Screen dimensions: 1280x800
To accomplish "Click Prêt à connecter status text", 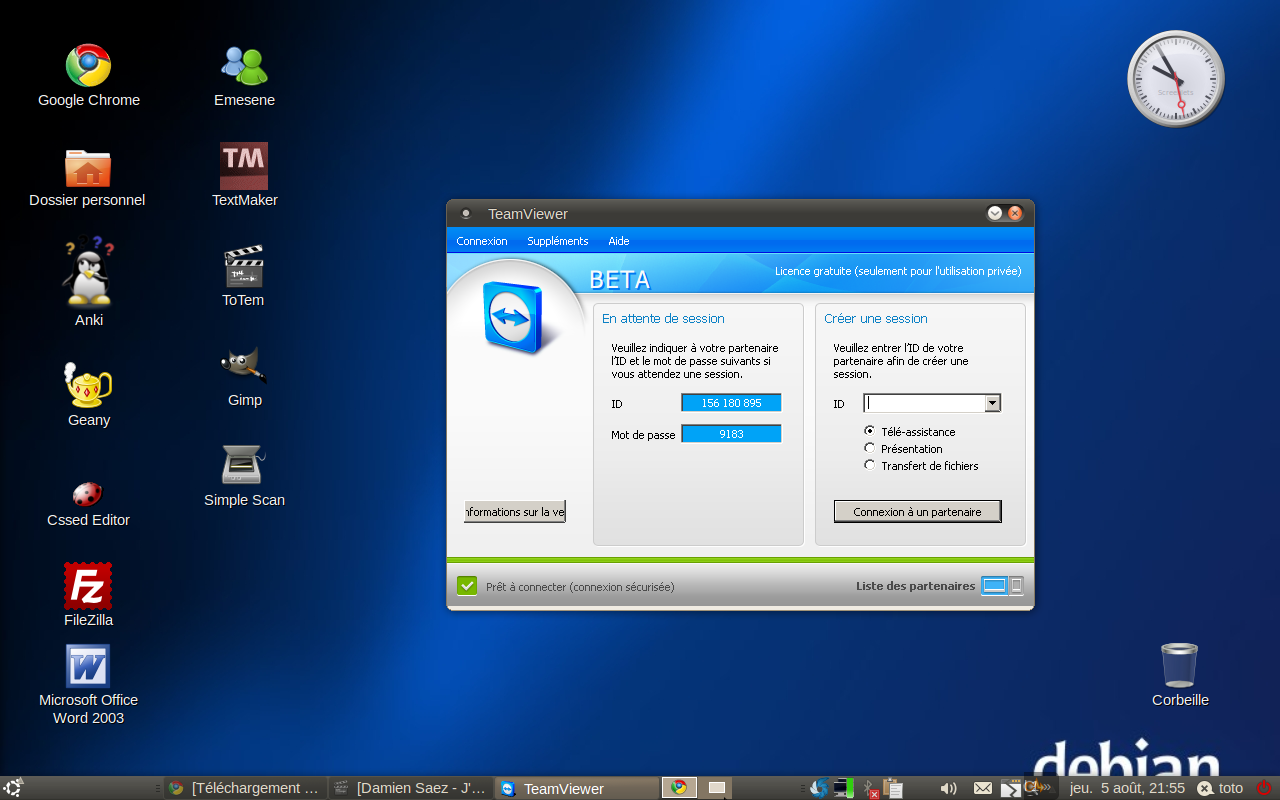I will (580, 587).
